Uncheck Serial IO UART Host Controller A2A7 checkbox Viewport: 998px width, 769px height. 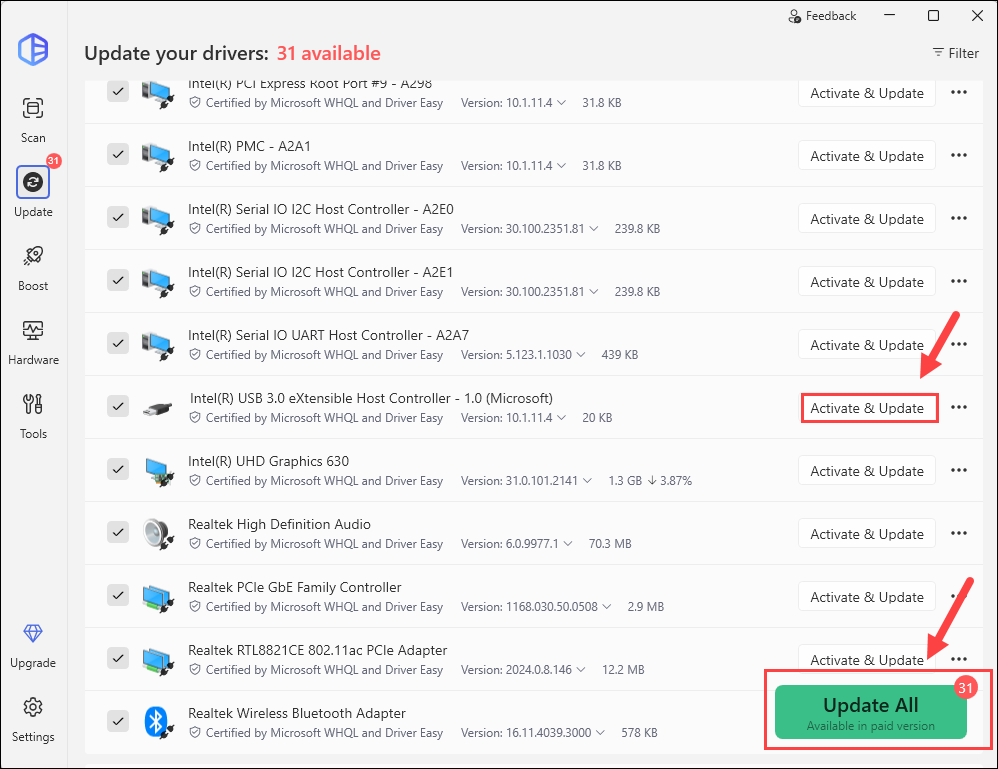pyautogui.click(x=118, y=342)
